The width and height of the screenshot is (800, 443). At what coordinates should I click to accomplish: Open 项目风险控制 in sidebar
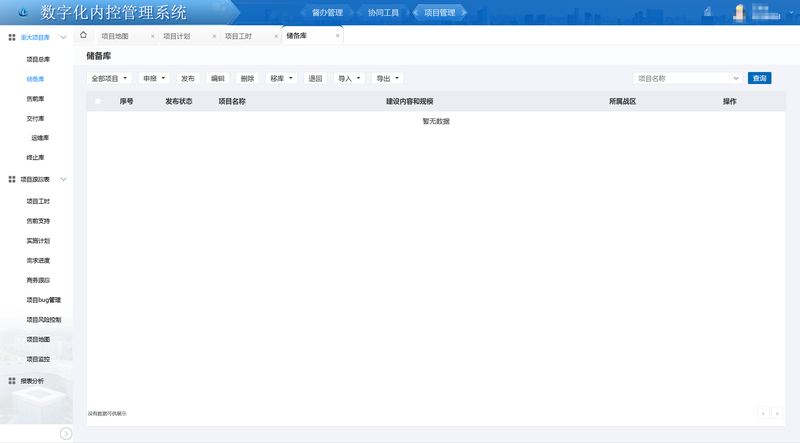[x=43, y=319]
